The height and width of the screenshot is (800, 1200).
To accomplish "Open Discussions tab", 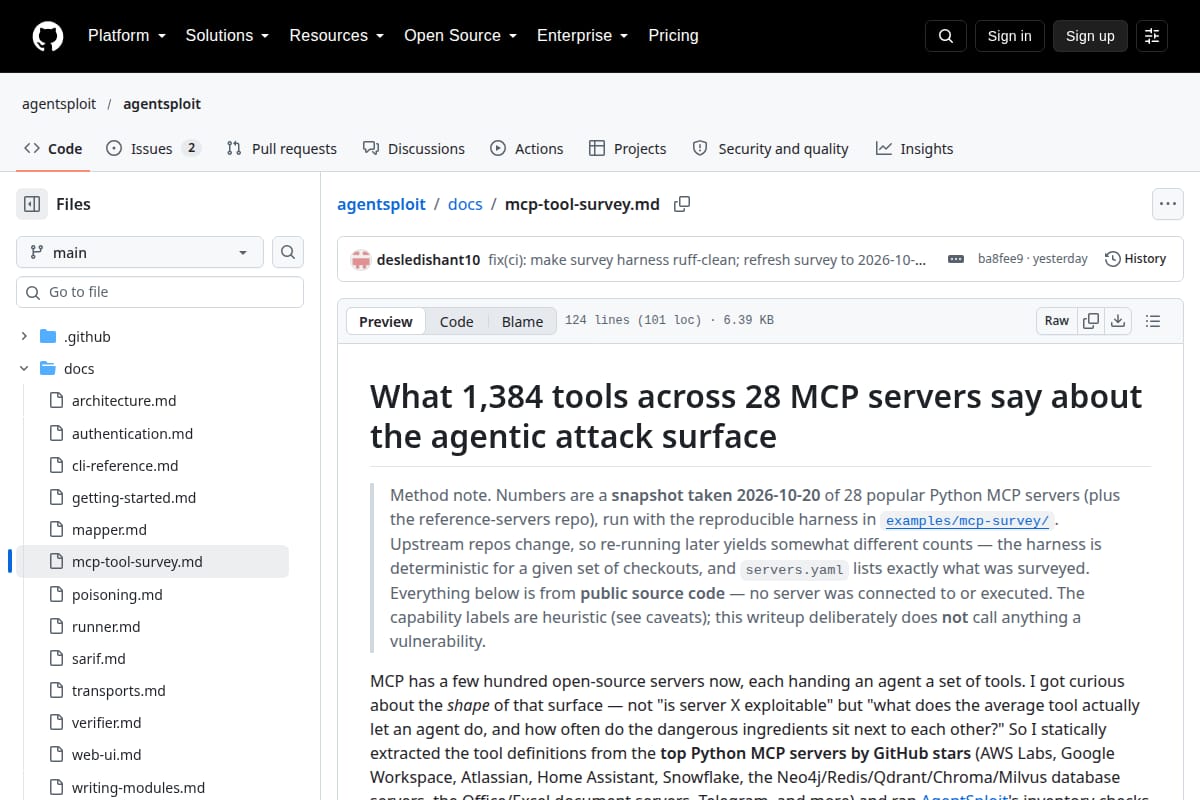I will coord(414,148).
